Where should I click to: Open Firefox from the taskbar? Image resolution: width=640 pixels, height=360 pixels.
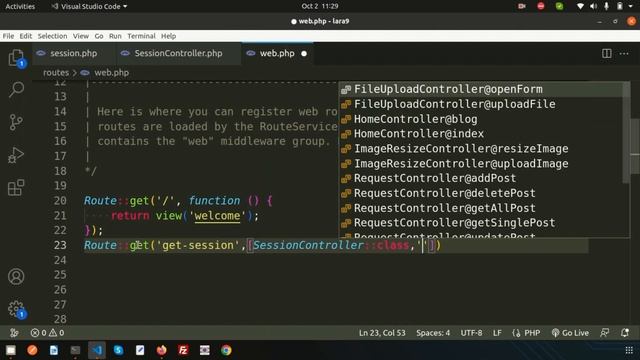(162, 350)
